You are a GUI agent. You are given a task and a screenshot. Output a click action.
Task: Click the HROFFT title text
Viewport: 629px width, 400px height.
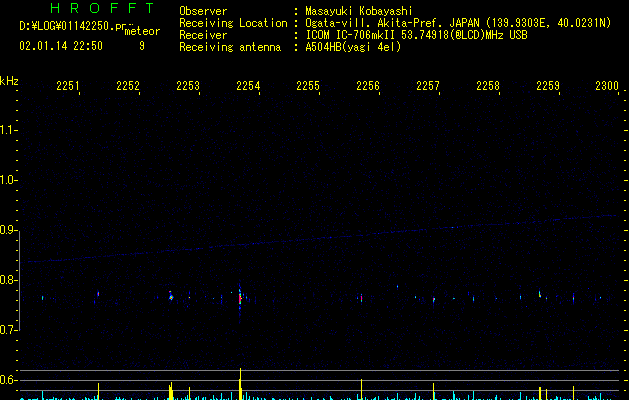tap(102, 8)
